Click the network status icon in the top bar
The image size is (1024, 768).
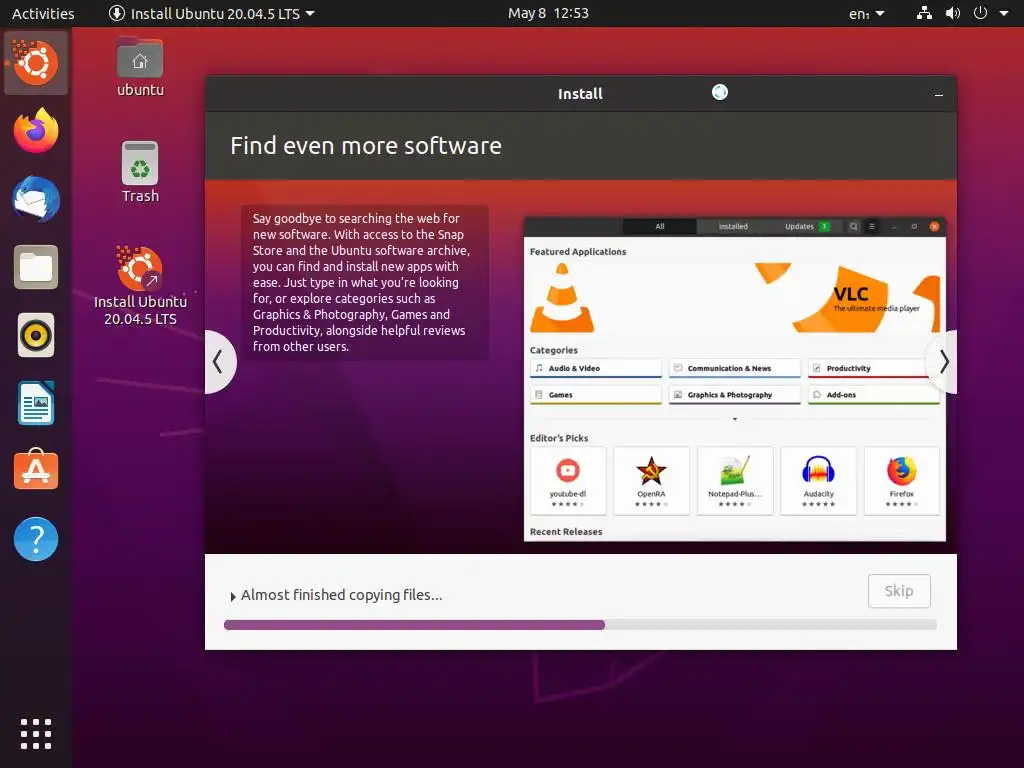click(924, 13)
